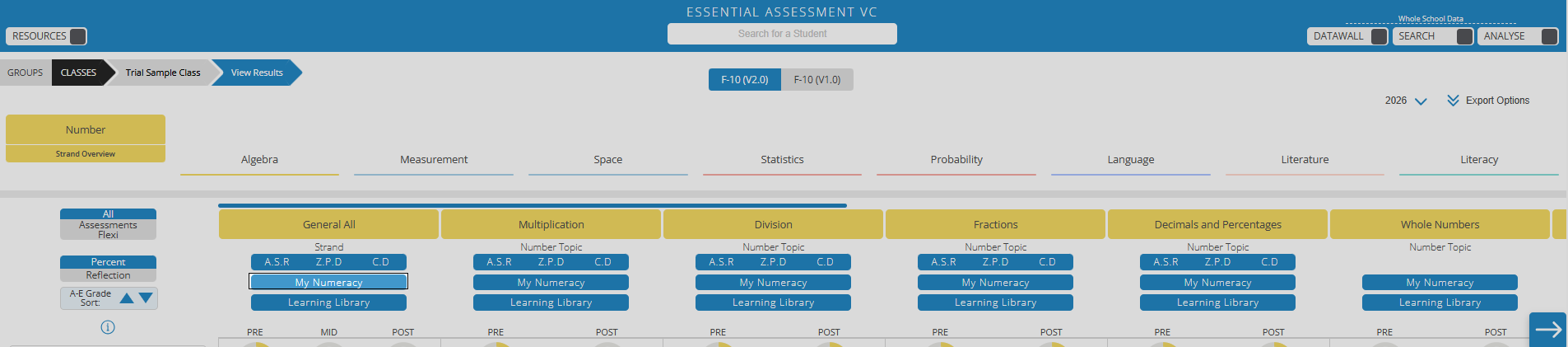This screenshot has width=1568, height=347.
Task: Click the Export Options double-chevron icon
Action: click(1453, 101)
